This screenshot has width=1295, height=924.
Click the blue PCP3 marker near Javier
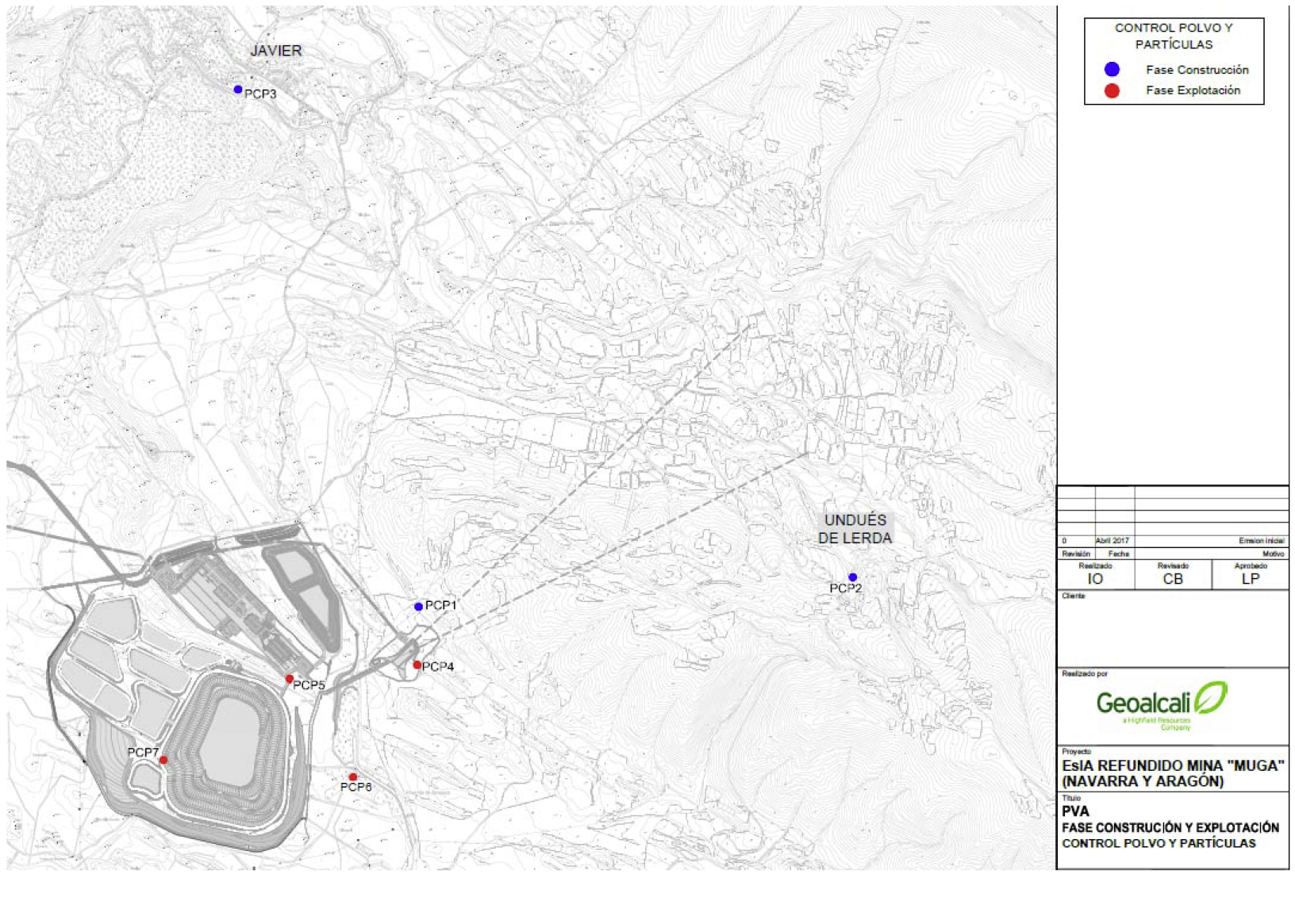point(238,90)
